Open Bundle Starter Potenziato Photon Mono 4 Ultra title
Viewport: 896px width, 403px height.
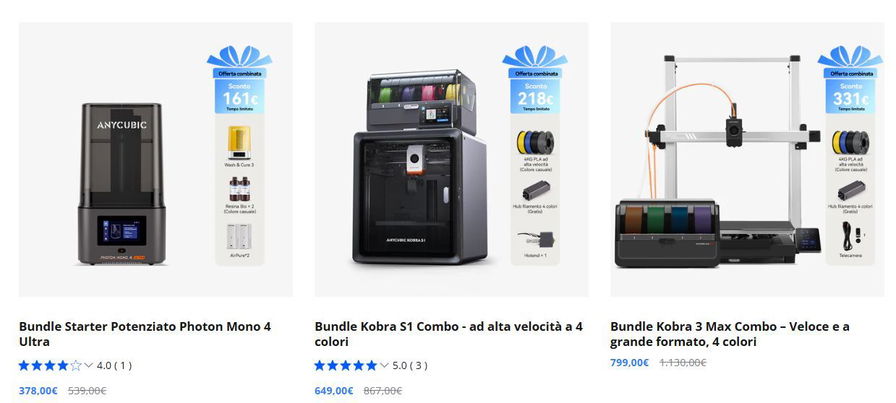145,334
